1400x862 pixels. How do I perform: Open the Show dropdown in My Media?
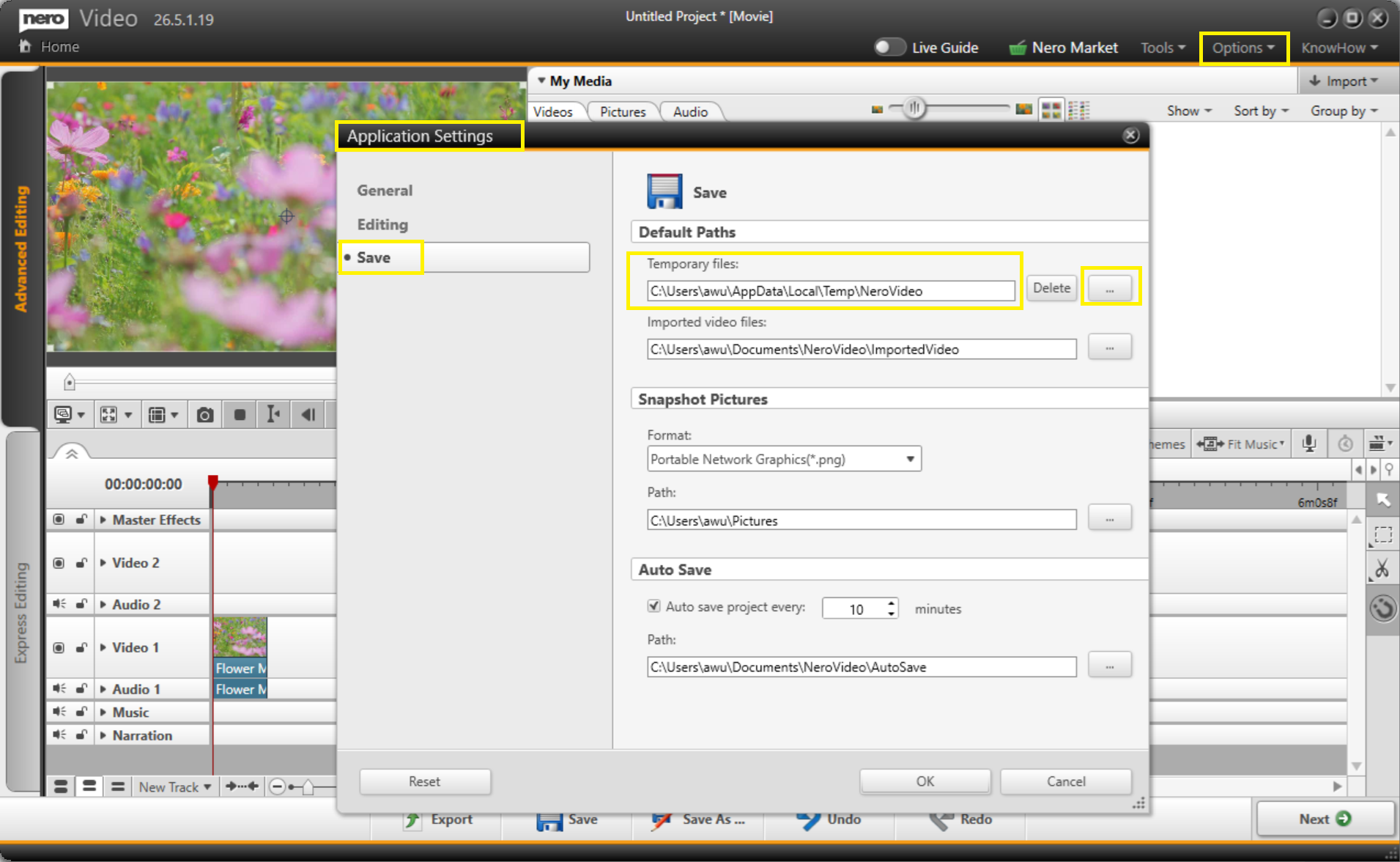tap(1189, 111)
